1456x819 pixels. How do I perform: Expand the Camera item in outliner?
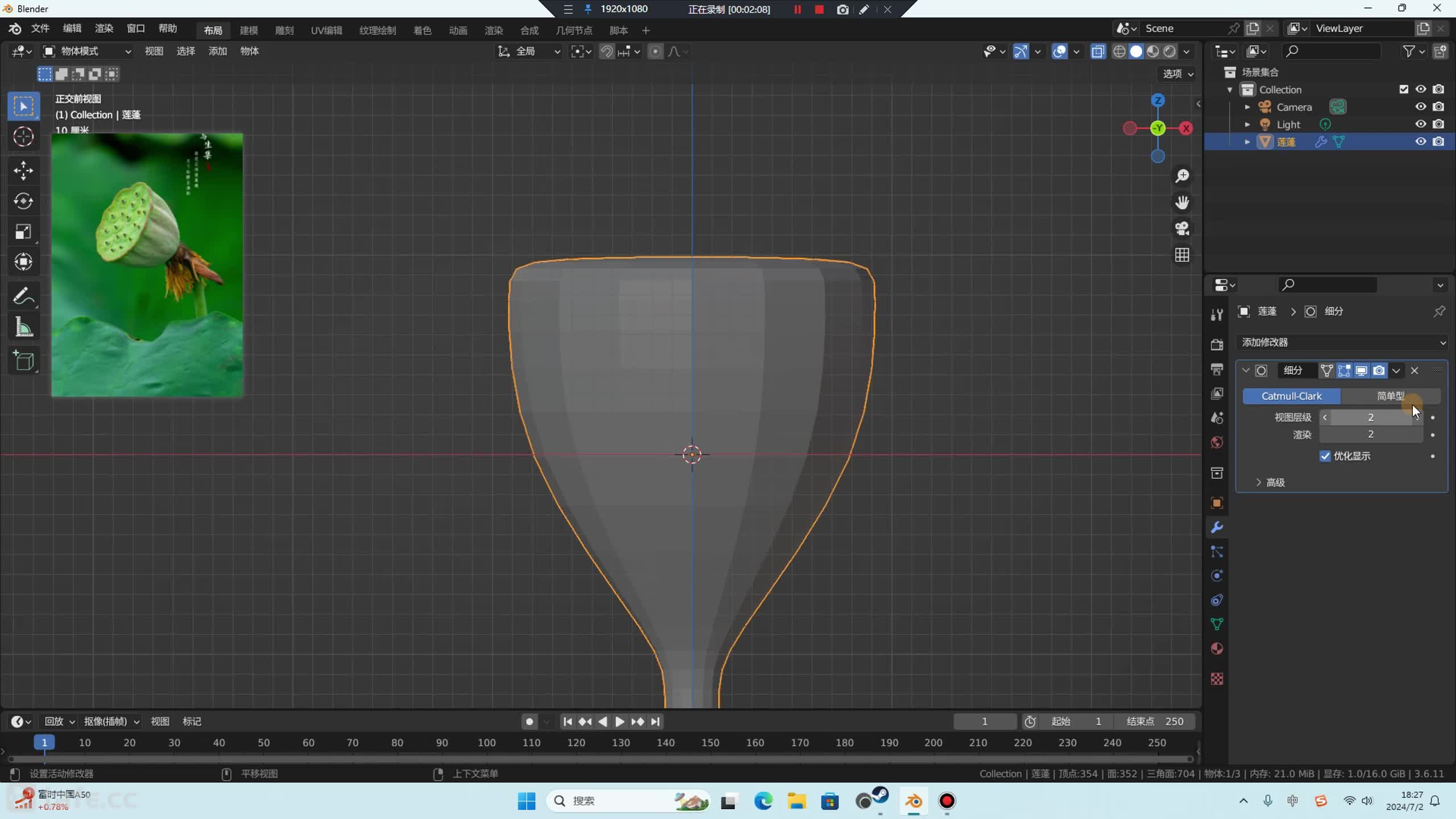tap(1247, 107)
